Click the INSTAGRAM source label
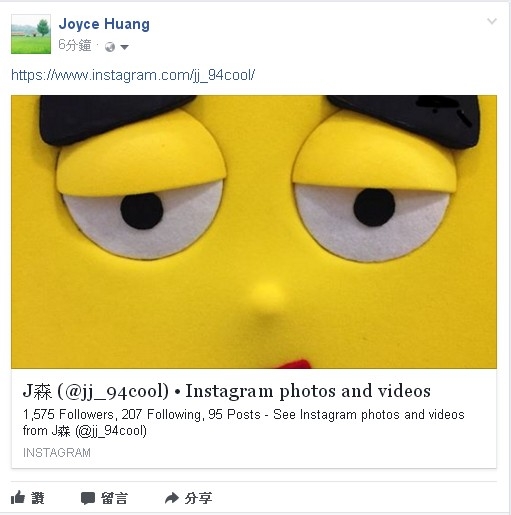This screenshot has width=511, height=515. 57,453
